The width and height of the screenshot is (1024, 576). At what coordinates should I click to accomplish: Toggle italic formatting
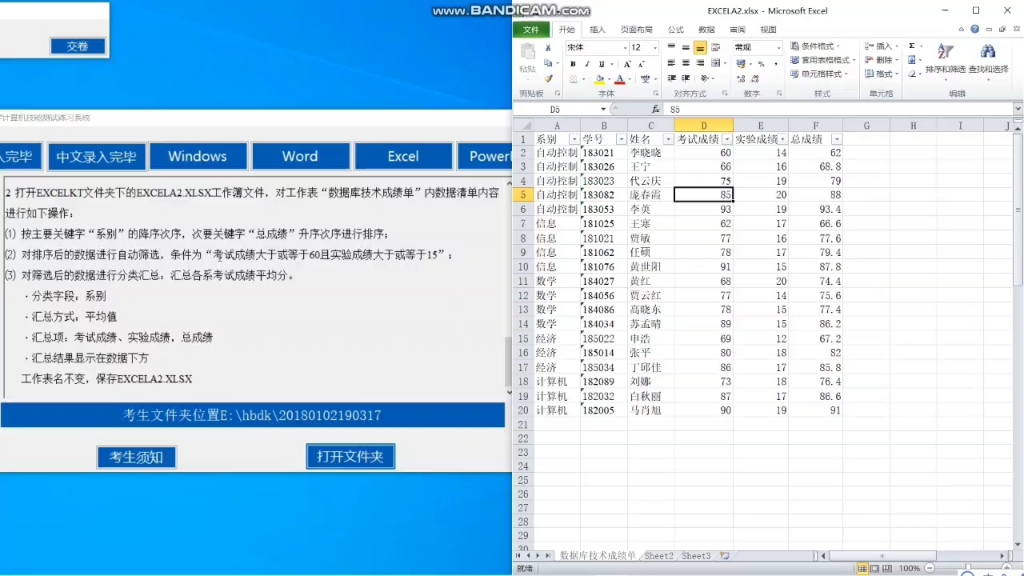coord(587,63)
